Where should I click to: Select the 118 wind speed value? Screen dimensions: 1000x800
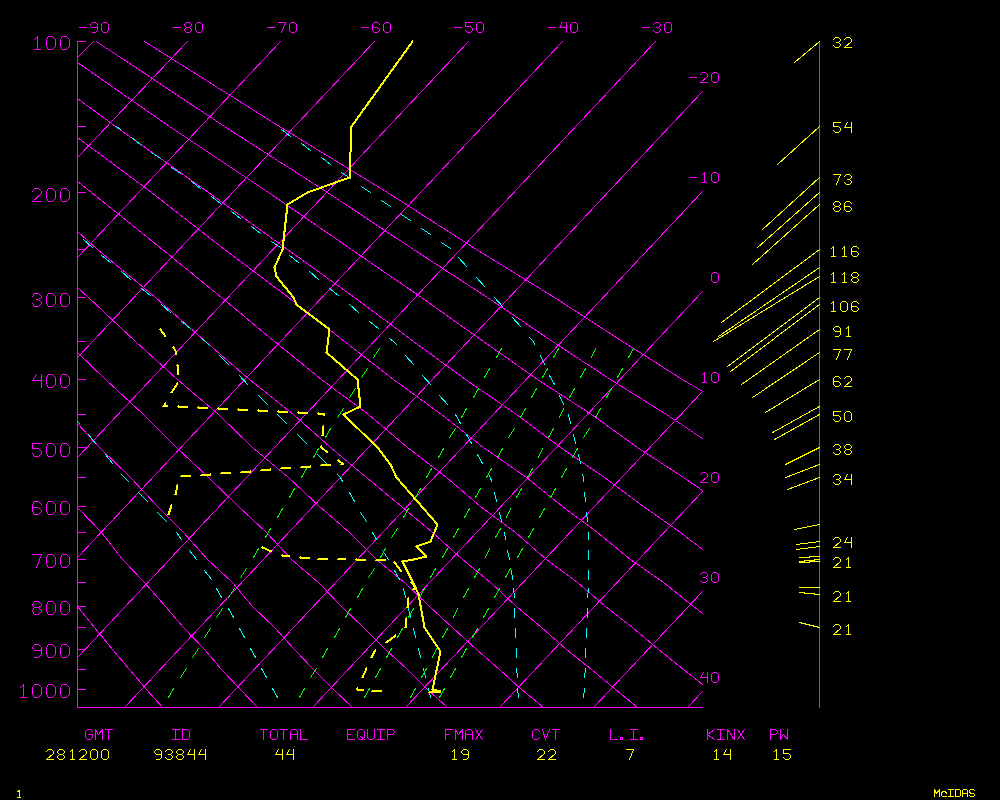click(x=844, y=278)
